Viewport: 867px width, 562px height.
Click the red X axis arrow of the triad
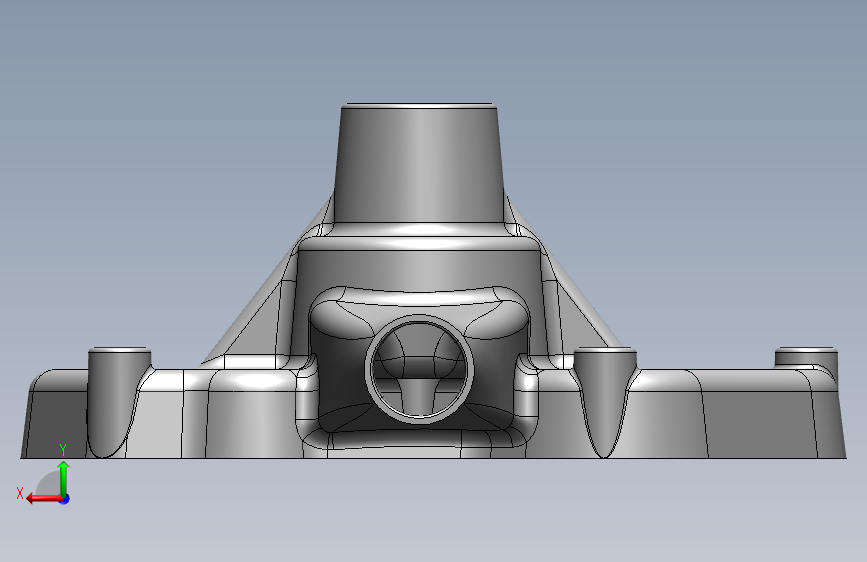pos(44,499)
